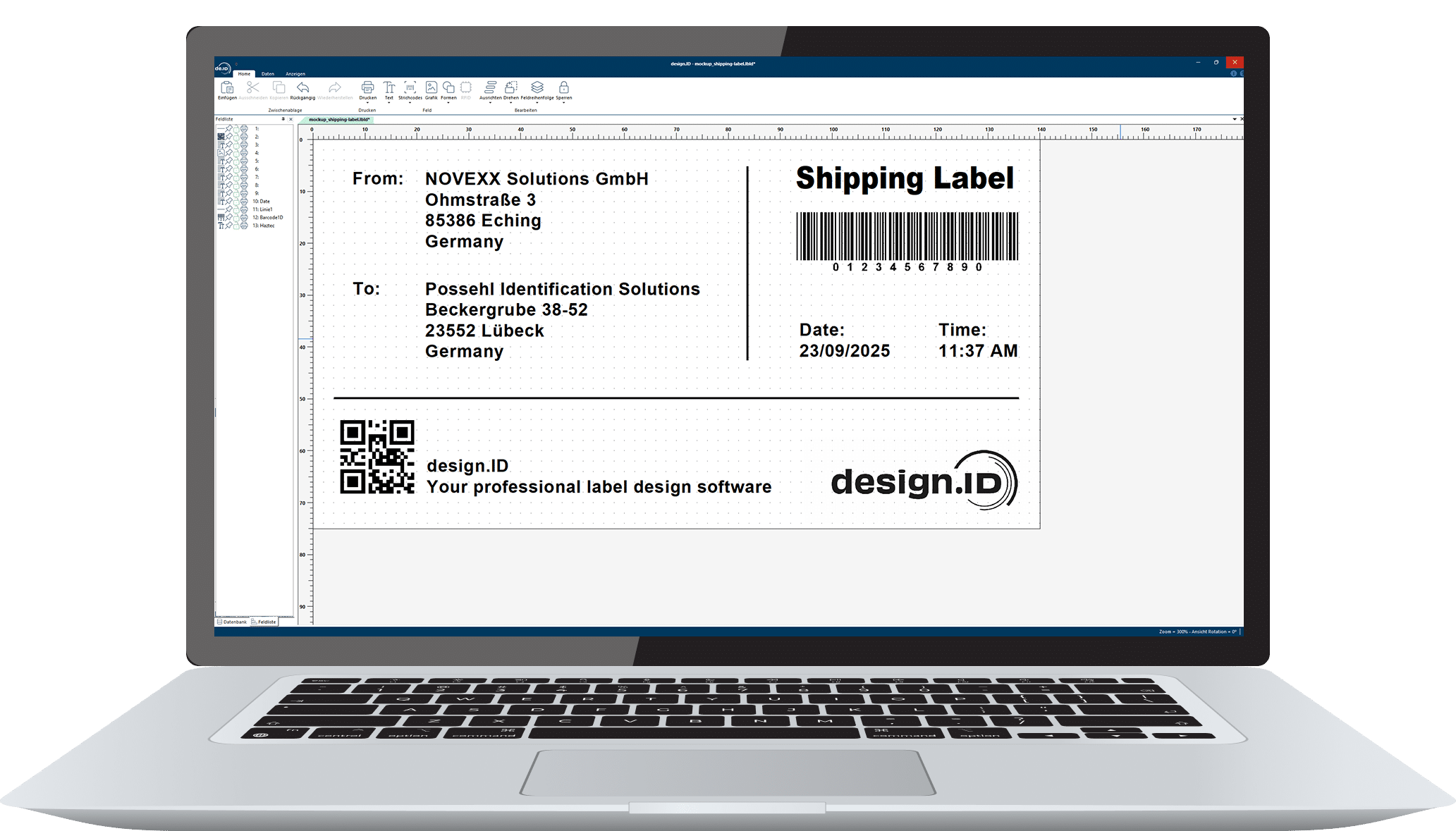Click the Sperren lock icon
This screenshot has height=831, width=1456.
coord(563,87)
